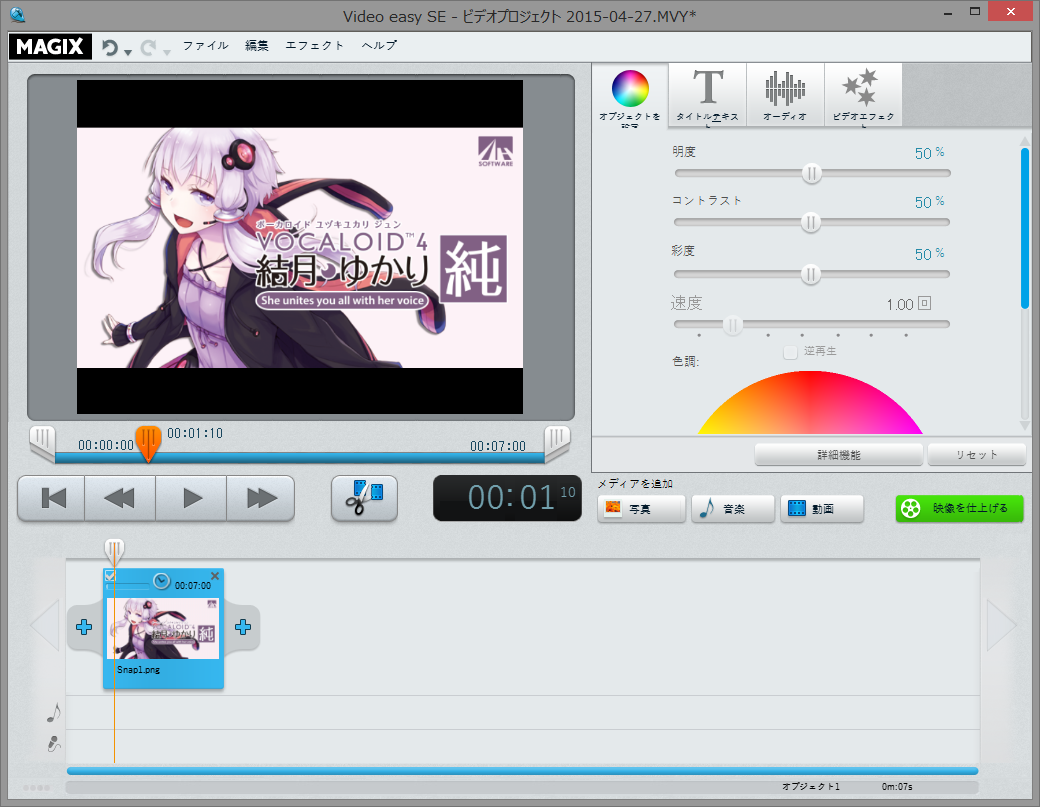1040x807 pixels.
Task: Click the fast forward button
Action: click(261, 498)
